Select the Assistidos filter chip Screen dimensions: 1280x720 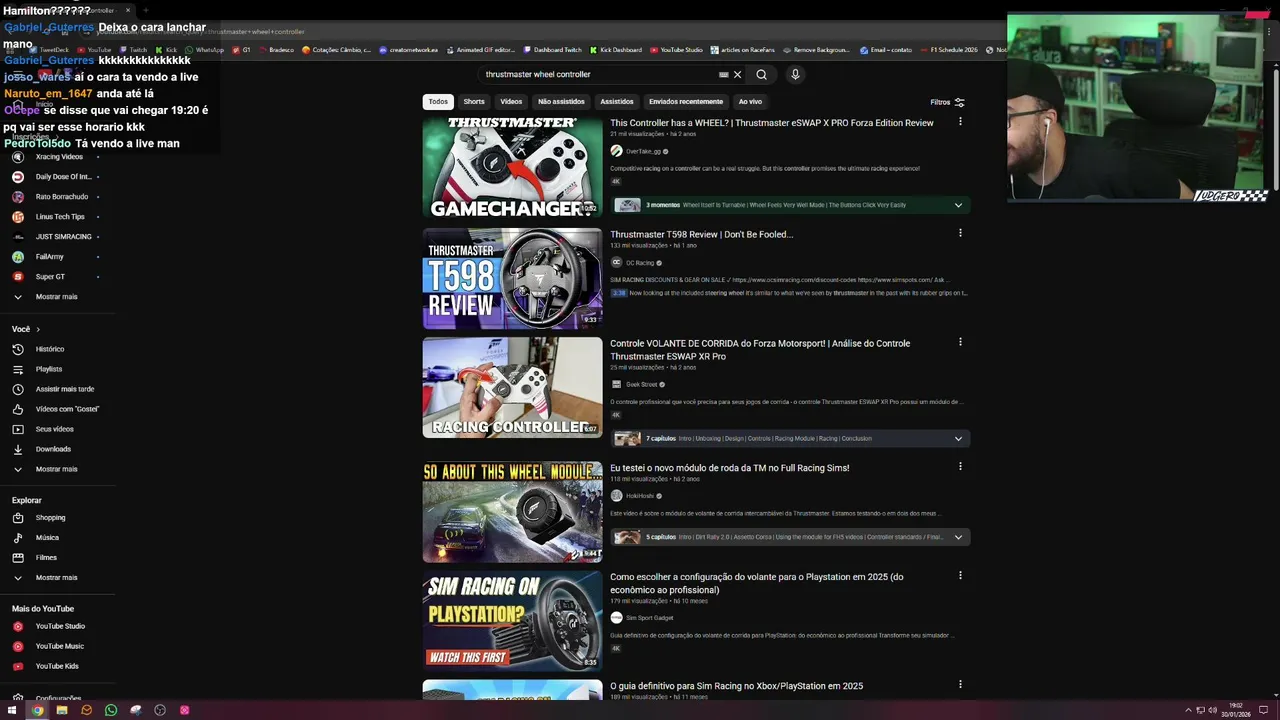617,101
